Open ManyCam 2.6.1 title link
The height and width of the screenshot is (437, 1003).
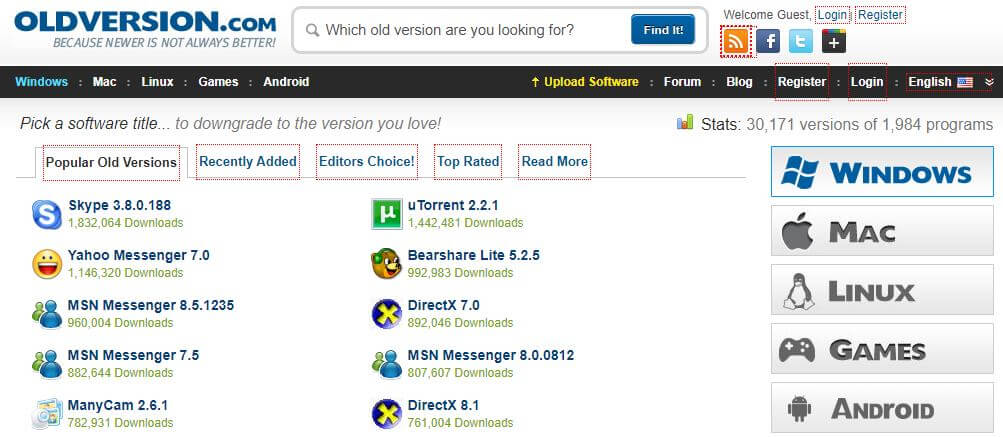tap(118, 405)
